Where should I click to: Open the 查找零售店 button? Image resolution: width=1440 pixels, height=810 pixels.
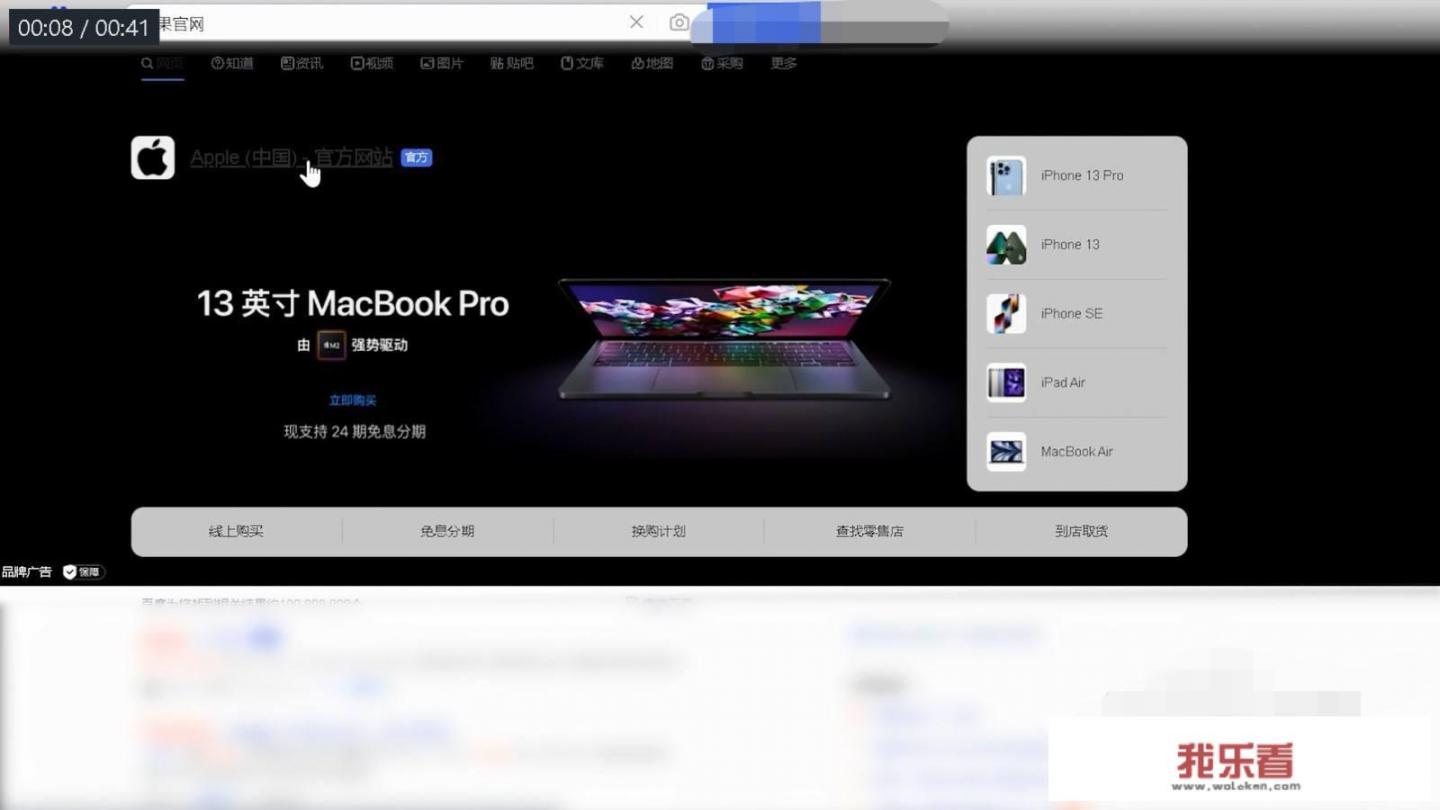pos(869,531)
